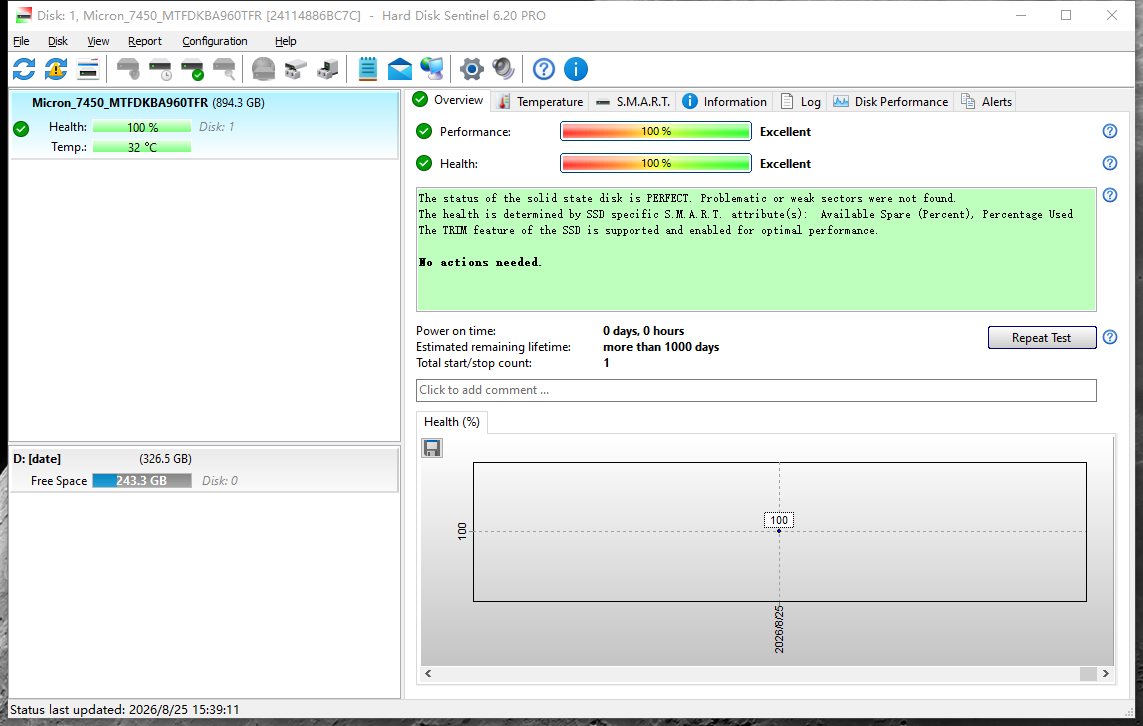Screen dimensions: 1143x726
Task: Click the right arrow of graph scrollbar
Action: [1106, 674]
